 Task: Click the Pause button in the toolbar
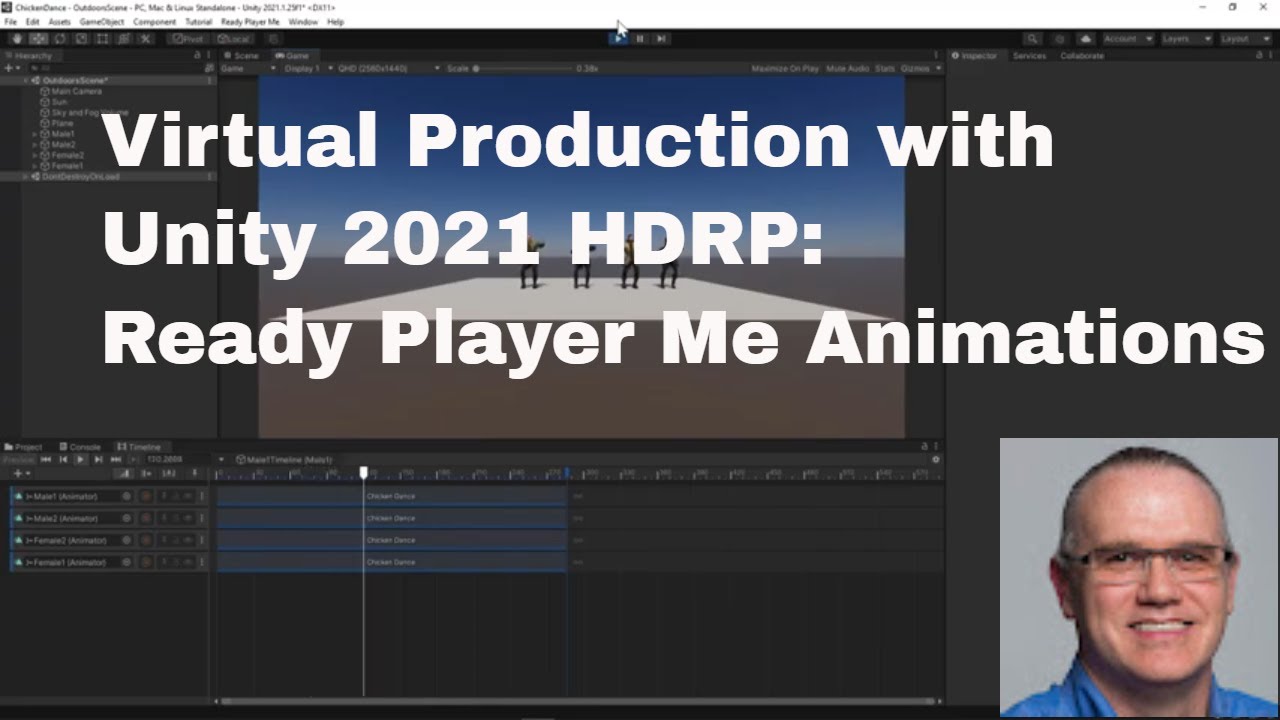(x=640, y=39)
